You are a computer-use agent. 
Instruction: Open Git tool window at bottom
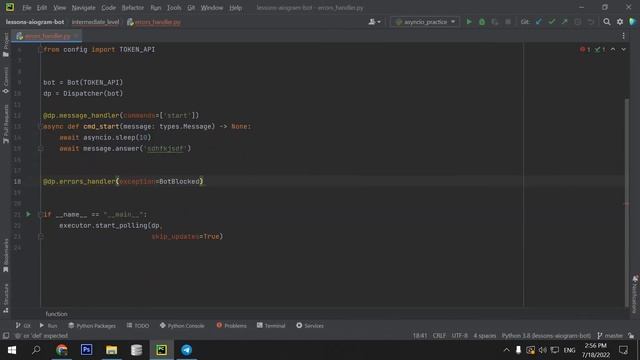[x=23, y=325]
